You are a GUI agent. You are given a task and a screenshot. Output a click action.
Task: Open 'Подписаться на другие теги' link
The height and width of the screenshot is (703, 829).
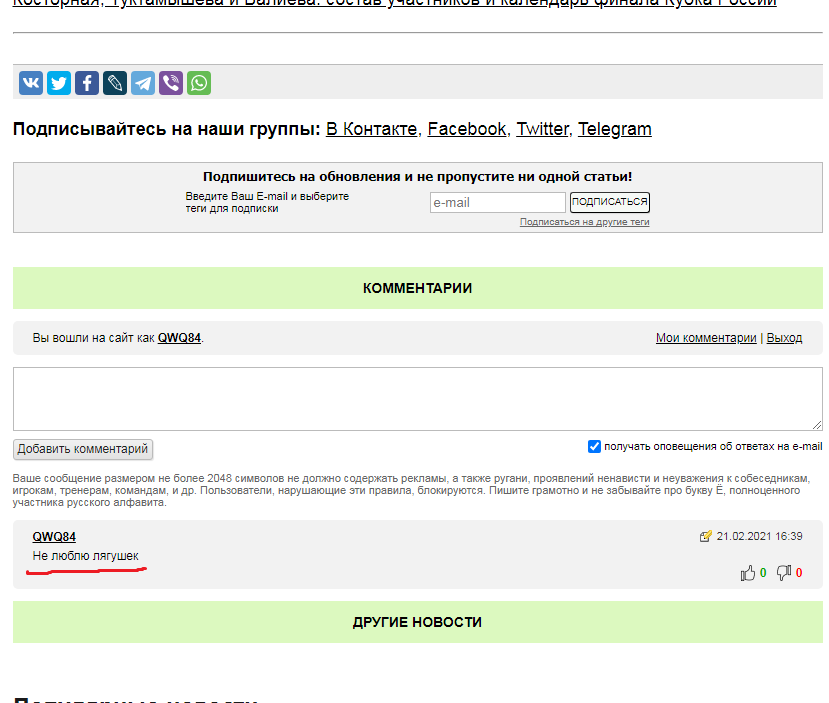[x=584, y=222]
